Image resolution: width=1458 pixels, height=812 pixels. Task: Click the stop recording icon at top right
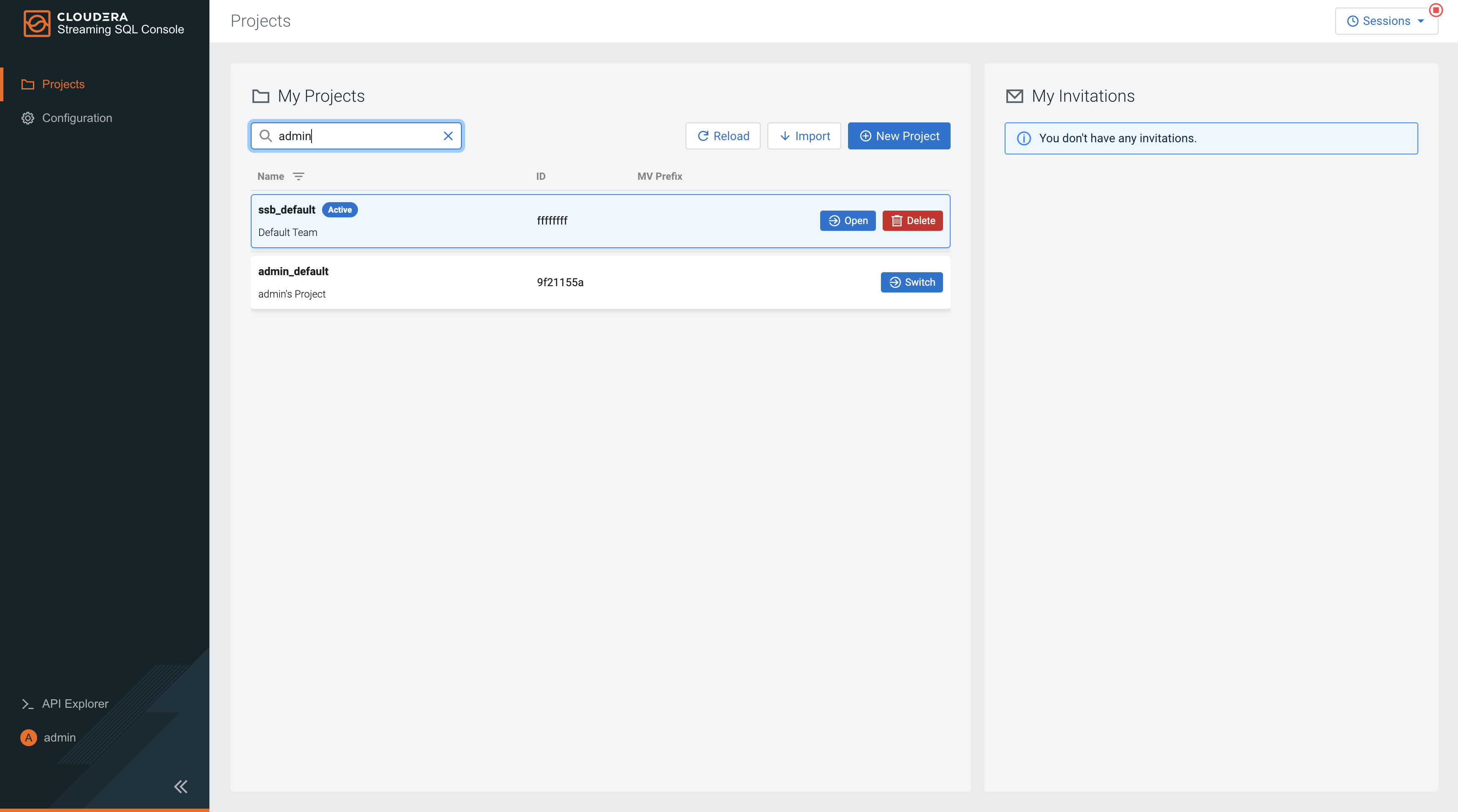coord(1436,10)
